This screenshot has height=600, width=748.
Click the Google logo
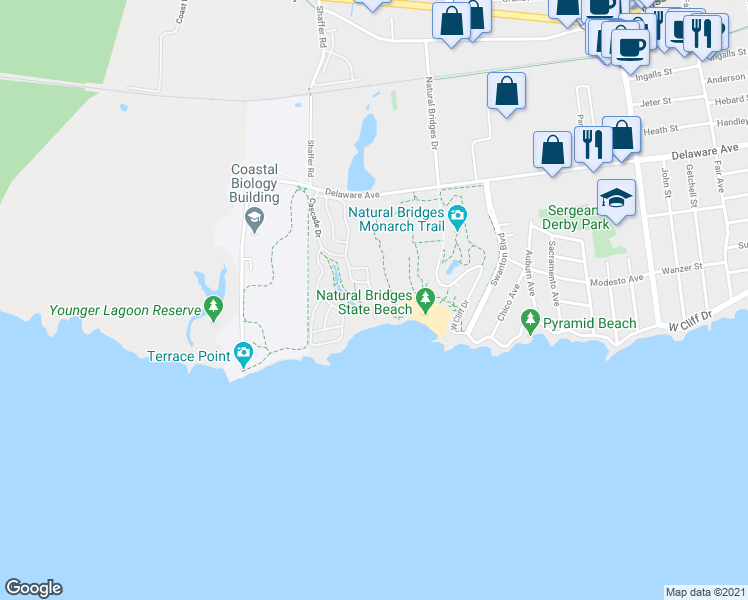[33, 588]
